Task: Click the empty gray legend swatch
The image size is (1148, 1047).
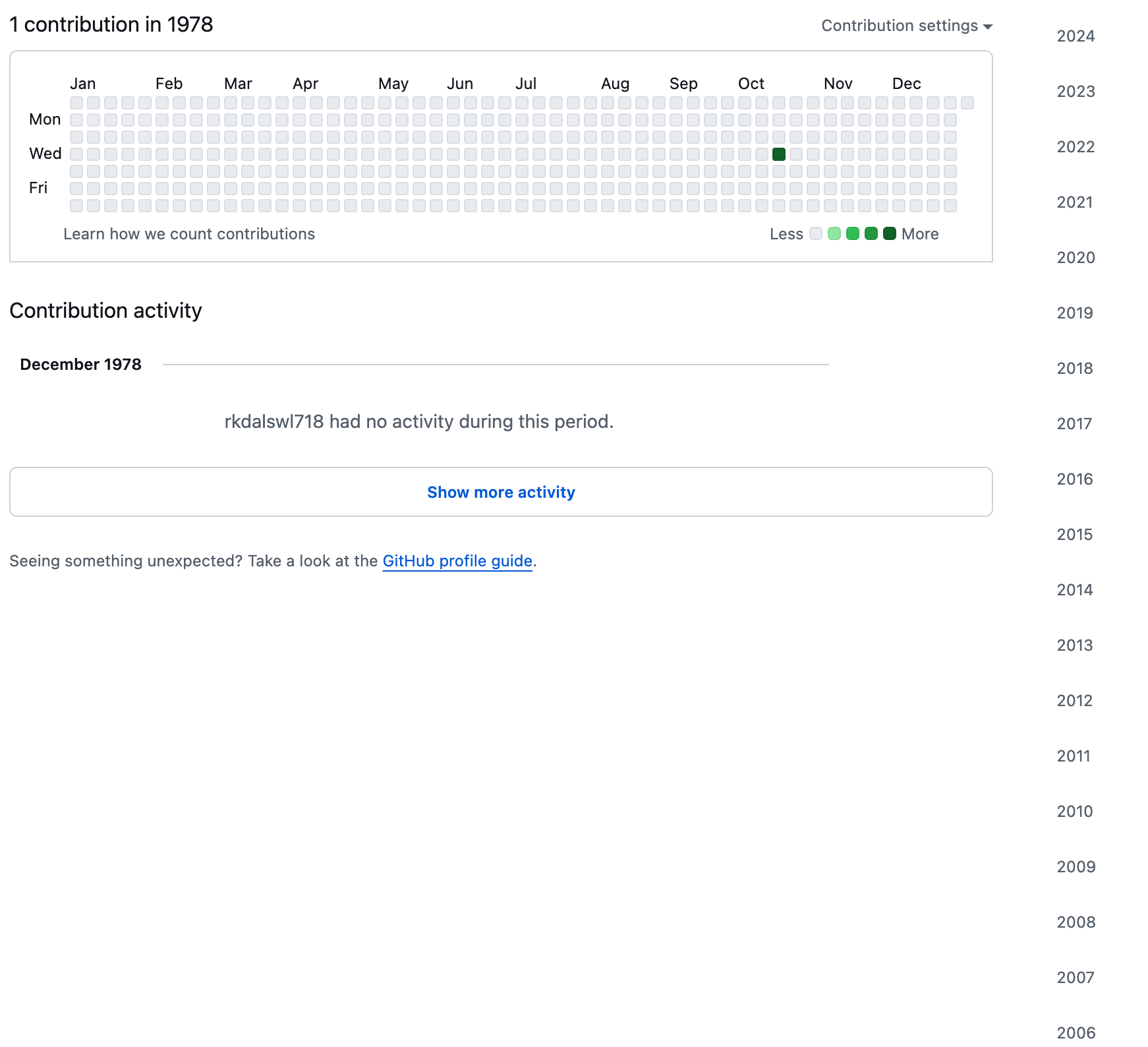Action: pos(816,233)
